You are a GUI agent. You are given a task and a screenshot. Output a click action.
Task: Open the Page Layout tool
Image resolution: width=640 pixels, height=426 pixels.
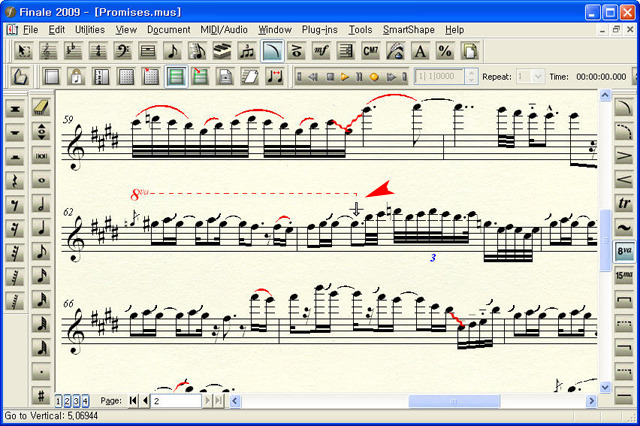point(470,51)
